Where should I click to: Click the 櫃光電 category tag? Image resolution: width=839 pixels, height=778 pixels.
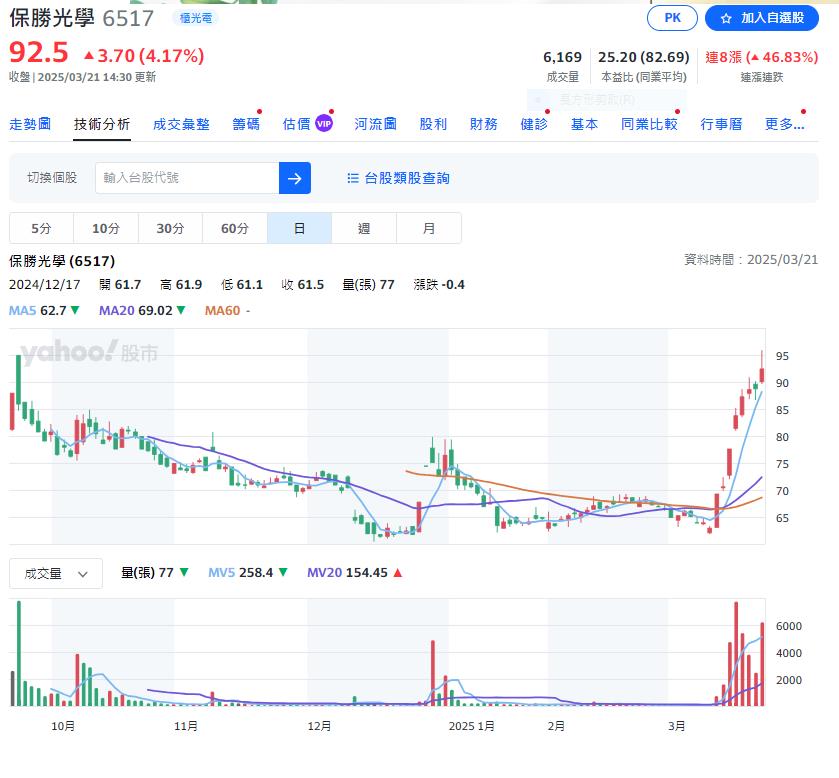pyautogui.click(x=194, y=18)
